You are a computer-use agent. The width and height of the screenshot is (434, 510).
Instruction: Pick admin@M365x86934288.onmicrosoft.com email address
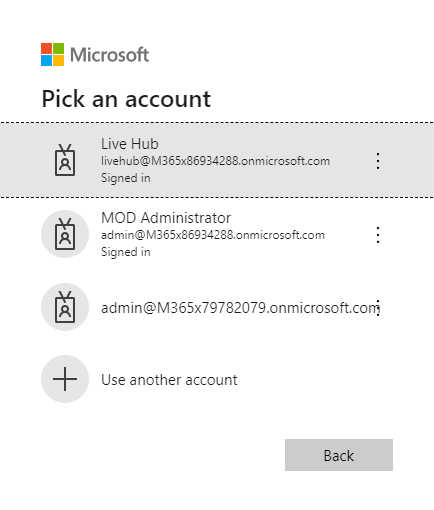click(213, 235)
